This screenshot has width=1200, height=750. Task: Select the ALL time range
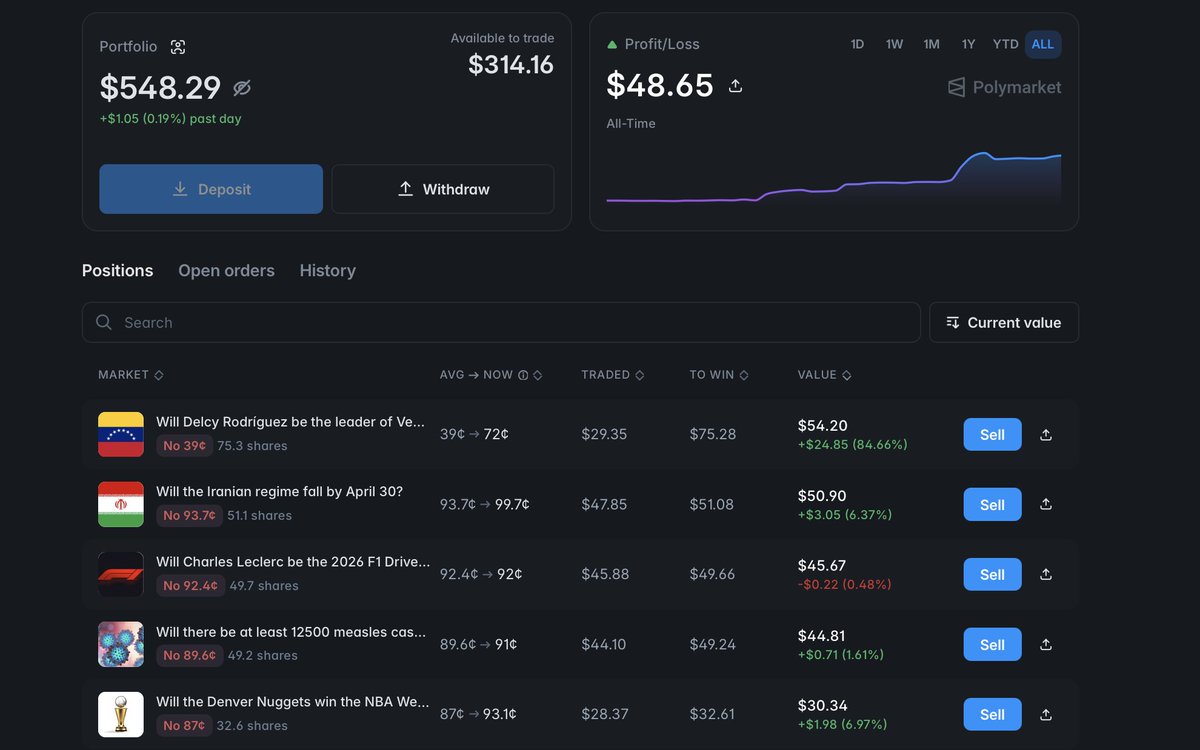coord(1043,44)
